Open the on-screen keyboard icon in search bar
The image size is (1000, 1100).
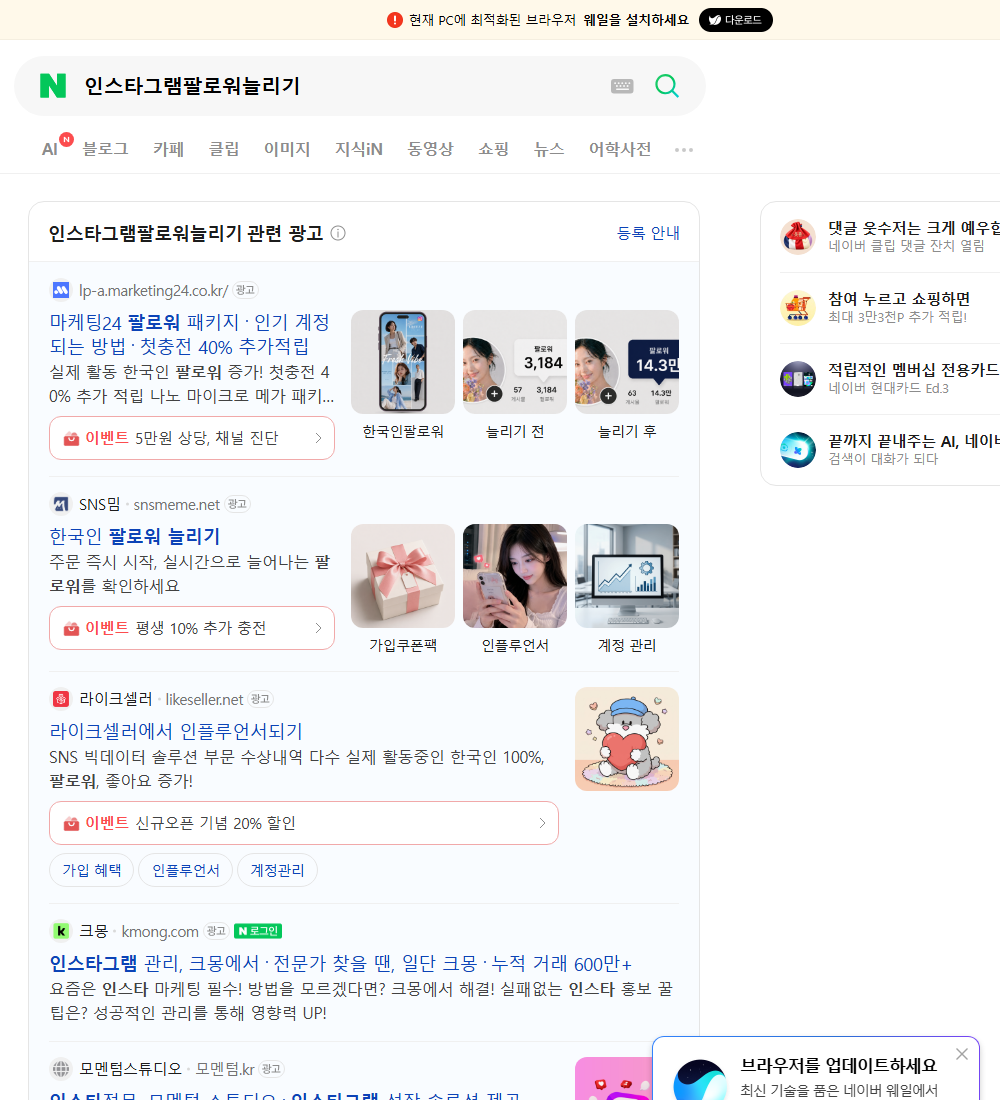click(622, 86)
